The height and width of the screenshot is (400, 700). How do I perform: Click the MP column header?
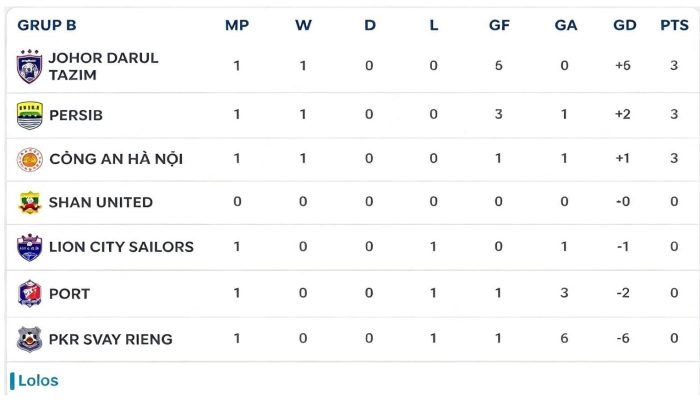point(237,25)
